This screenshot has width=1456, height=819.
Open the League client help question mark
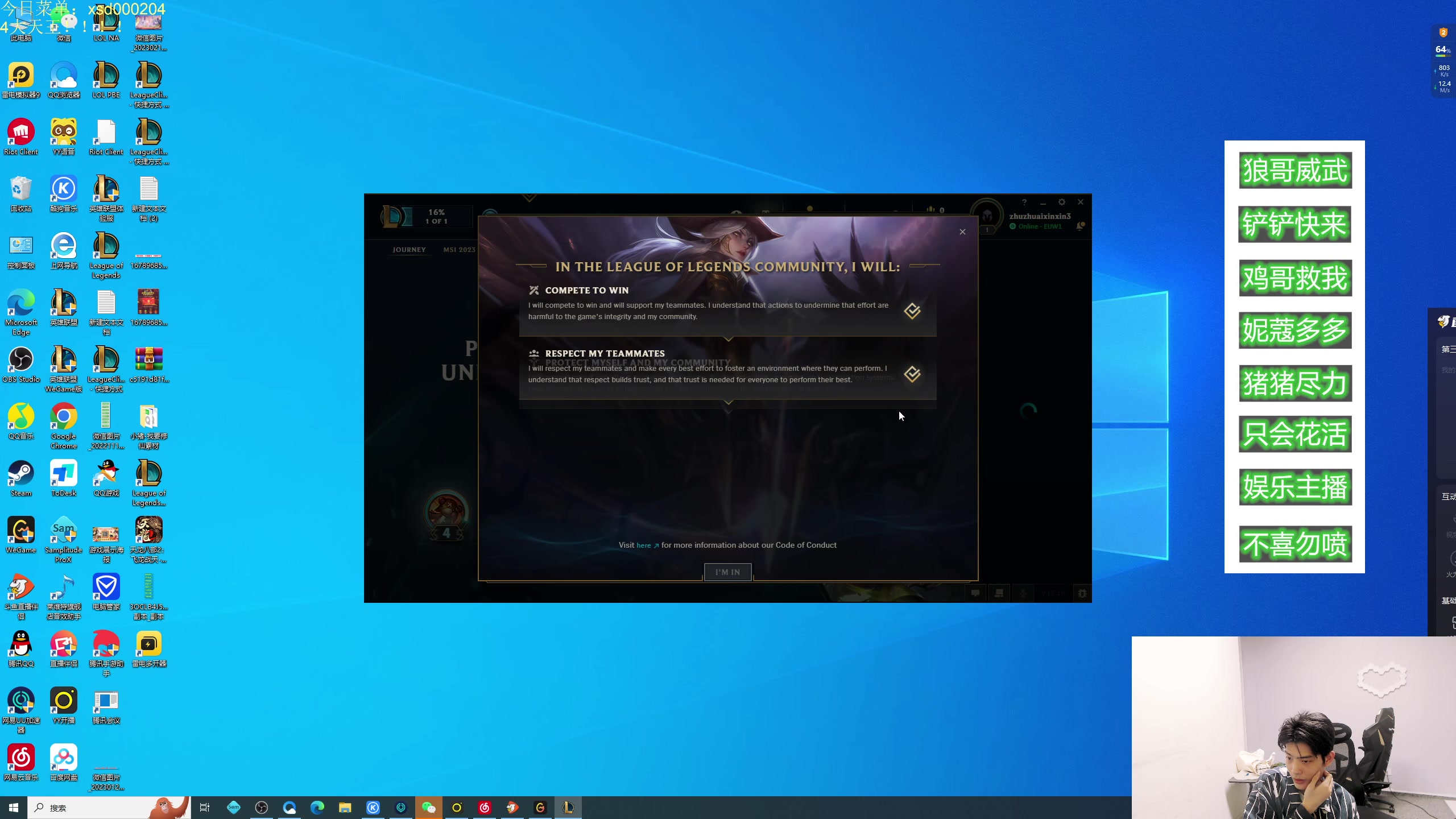pyautogui.click(x=1024, y=202)
